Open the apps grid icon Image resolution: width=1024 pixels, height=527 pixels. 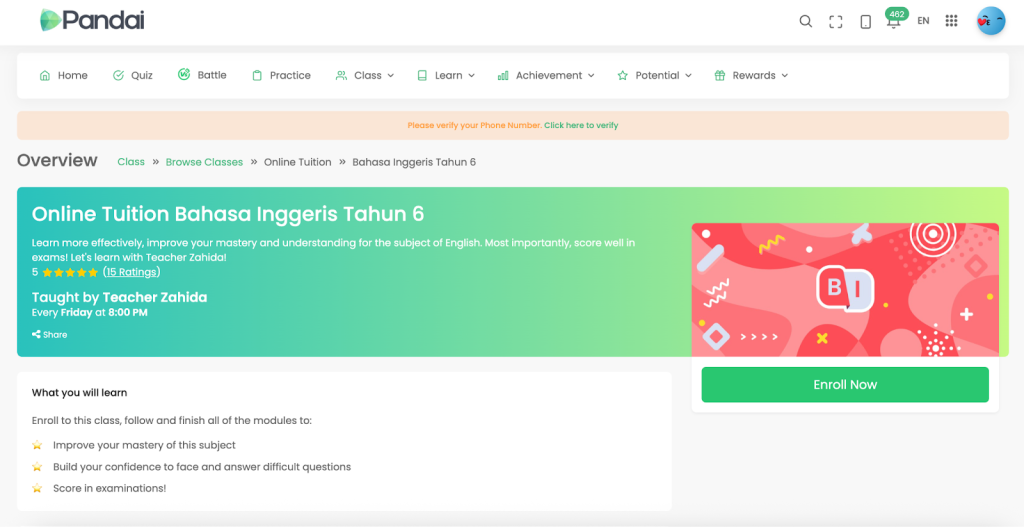pos(951,21)
